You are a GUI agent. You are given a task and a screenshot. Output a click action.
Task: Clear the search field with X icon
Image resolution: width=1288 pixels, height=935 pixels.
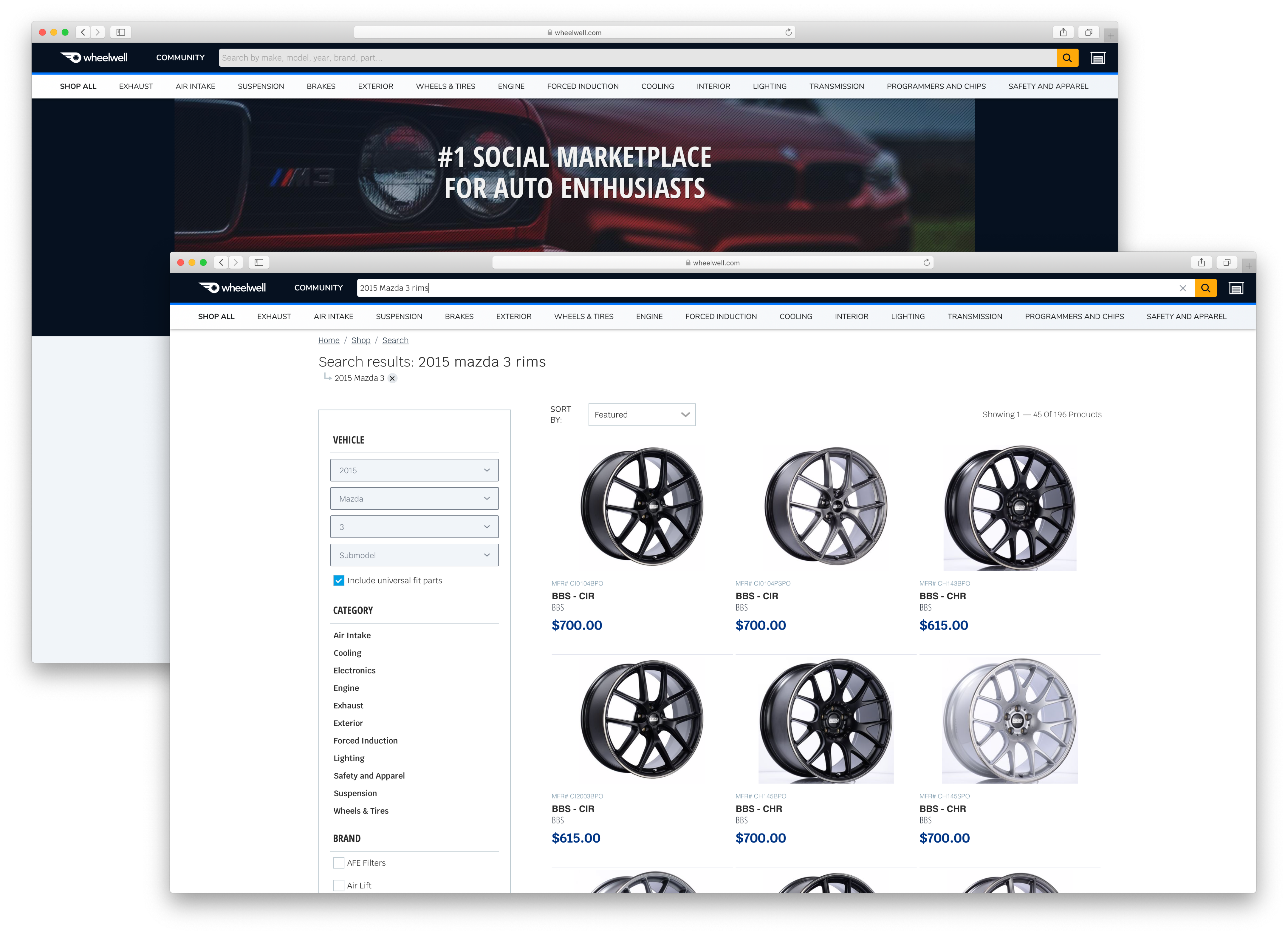pyautogui.click(x=1182, y=288)
